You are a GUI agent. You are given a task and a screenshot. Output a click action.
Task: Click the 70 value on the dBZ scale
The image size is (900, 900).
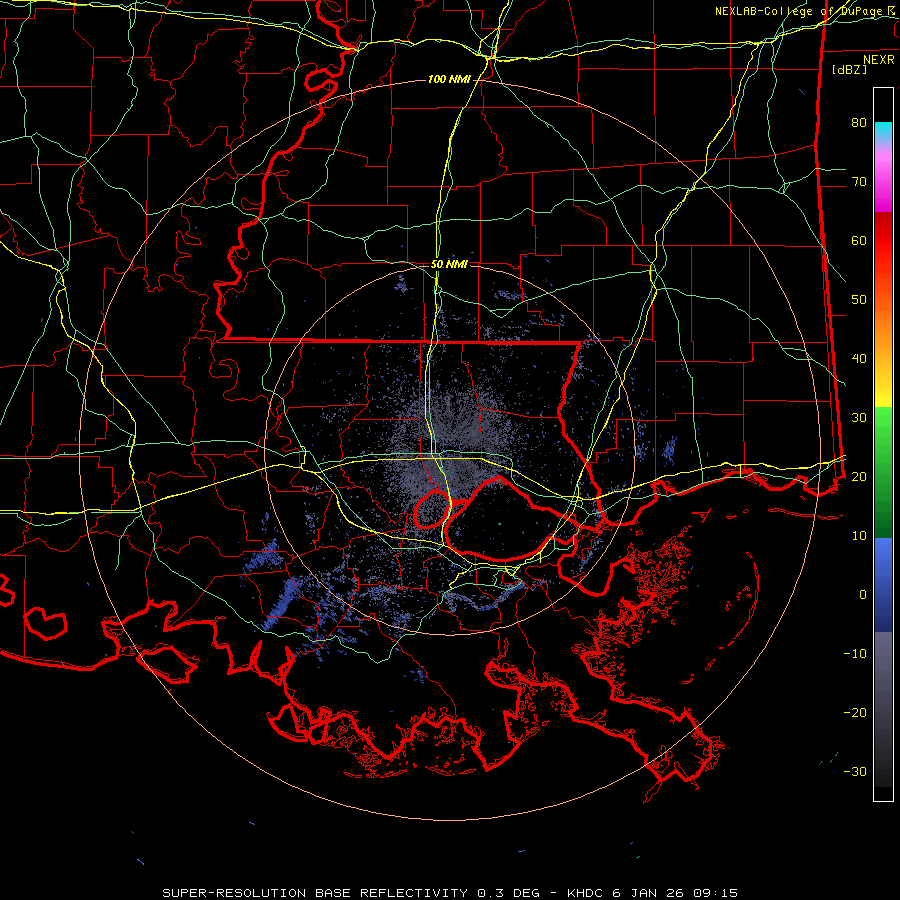tap(859, 181)
